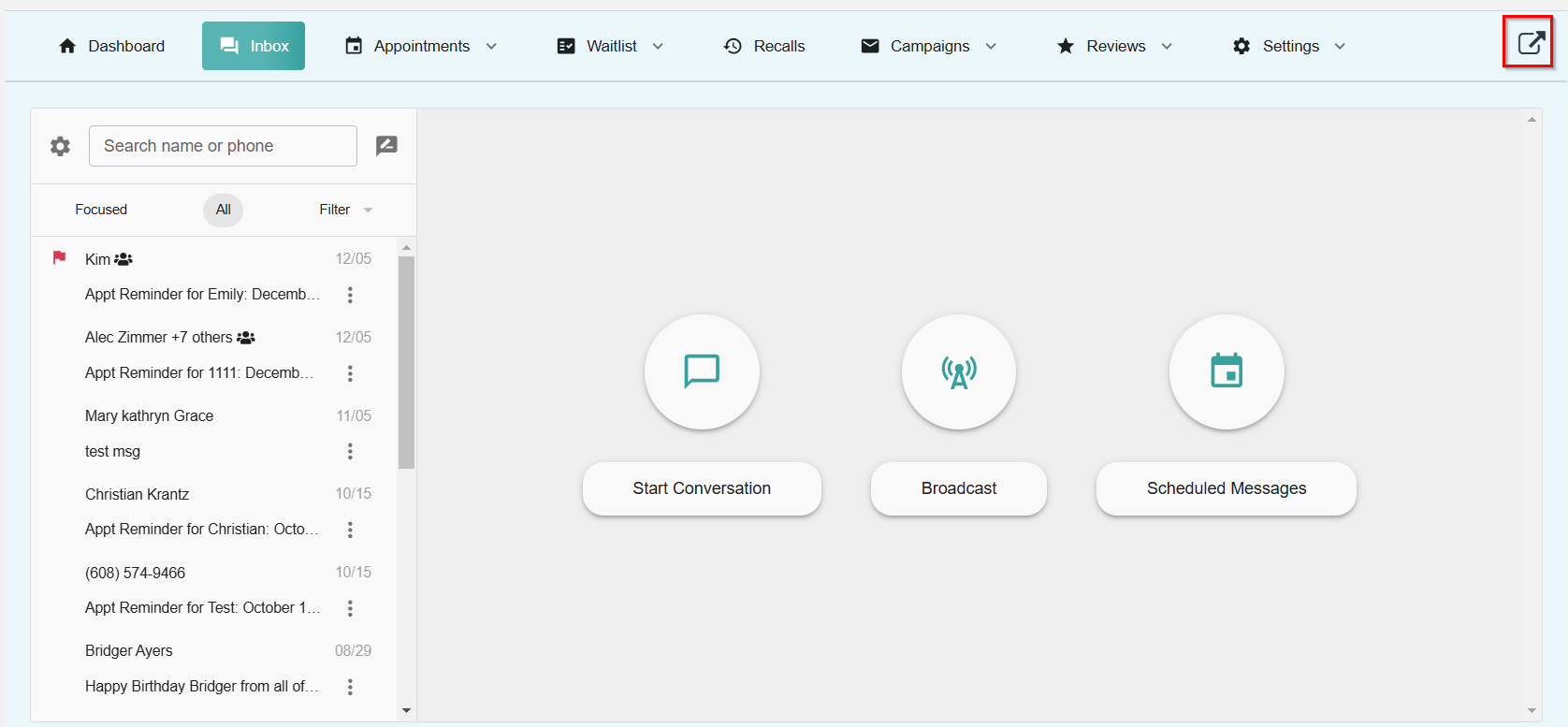Image resolution: width=1568 pixels, height=727 pixels.
Task: Expand the Filter dropdown
Action: click(345, 210)
